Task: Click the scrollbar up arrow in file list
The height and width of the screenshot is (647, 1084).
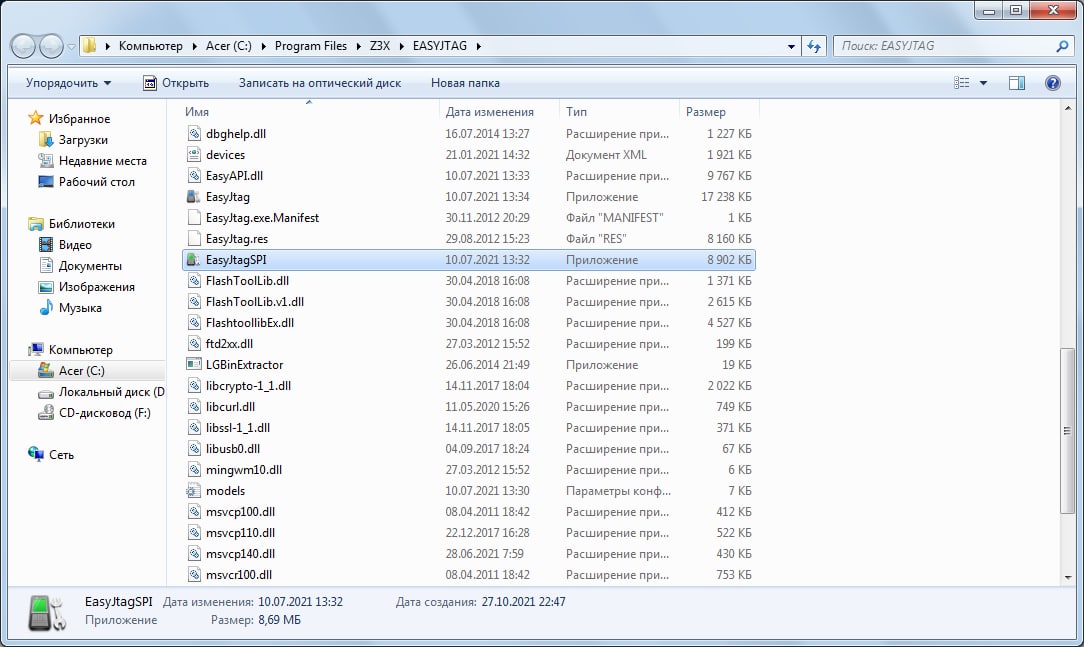Action: point(1067,109)
